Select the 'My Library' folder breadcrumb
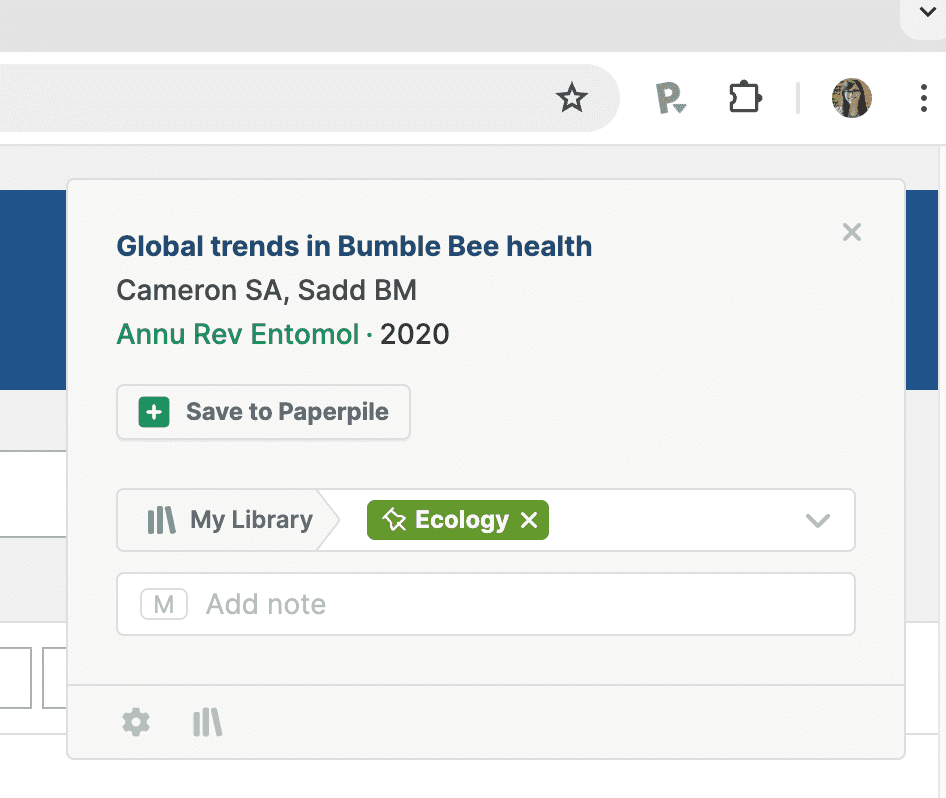This screenshot has height=798, width=946. (x=231, y=520)
